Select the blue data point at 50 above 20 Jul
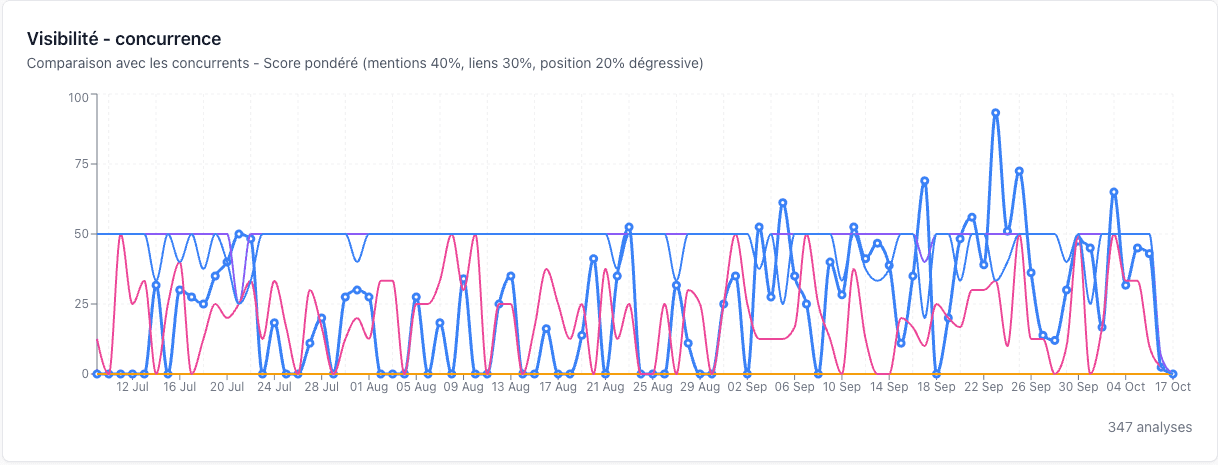This screenshot has height=465, width=1218. coord(238,234)
